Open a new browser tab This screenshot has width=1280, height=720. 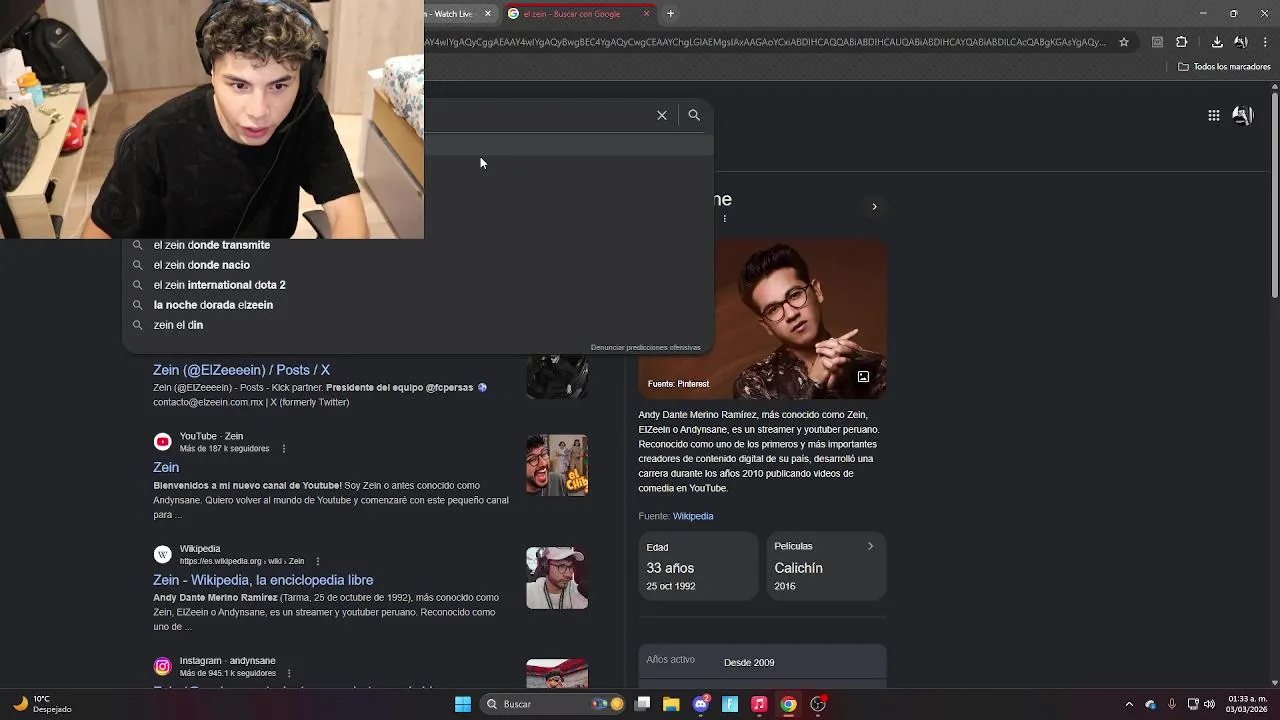670,13
